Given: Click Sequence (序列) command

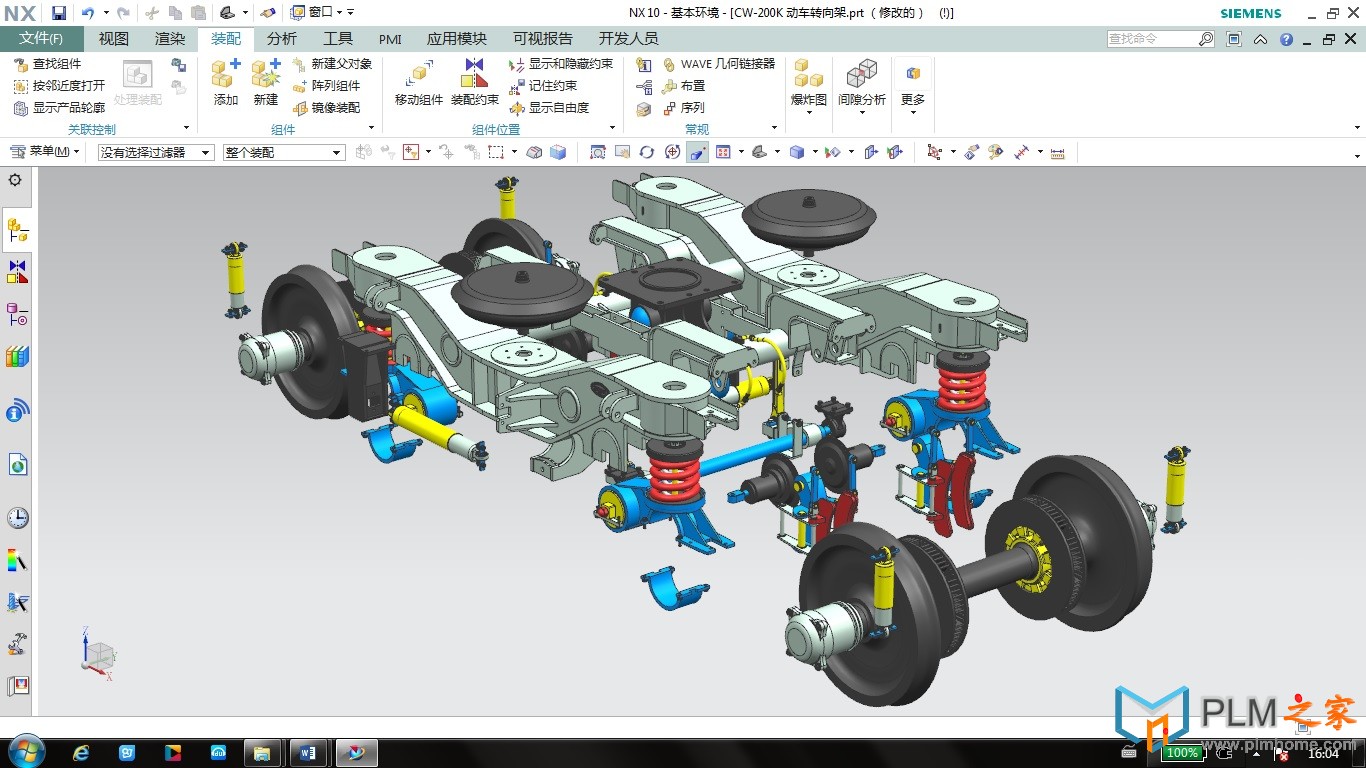Looking at the screenshot, I should pyautogui.click(x=684, y=108).
